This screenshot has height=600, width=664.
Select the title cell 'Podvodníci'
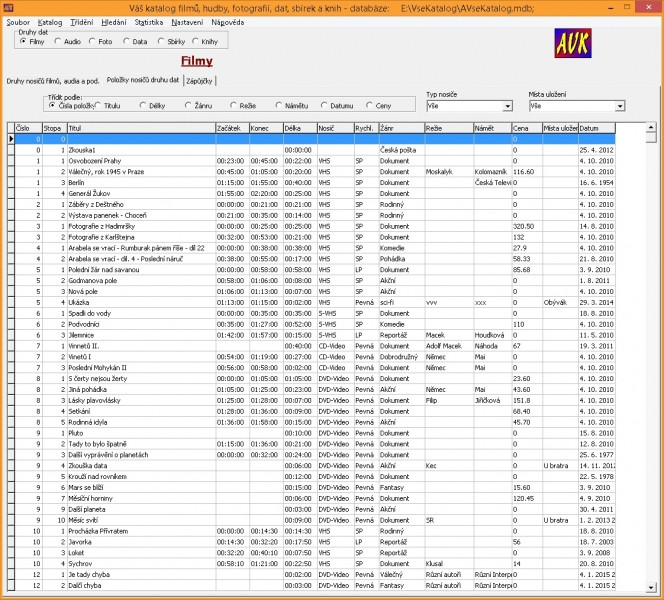tap(141, 324)
